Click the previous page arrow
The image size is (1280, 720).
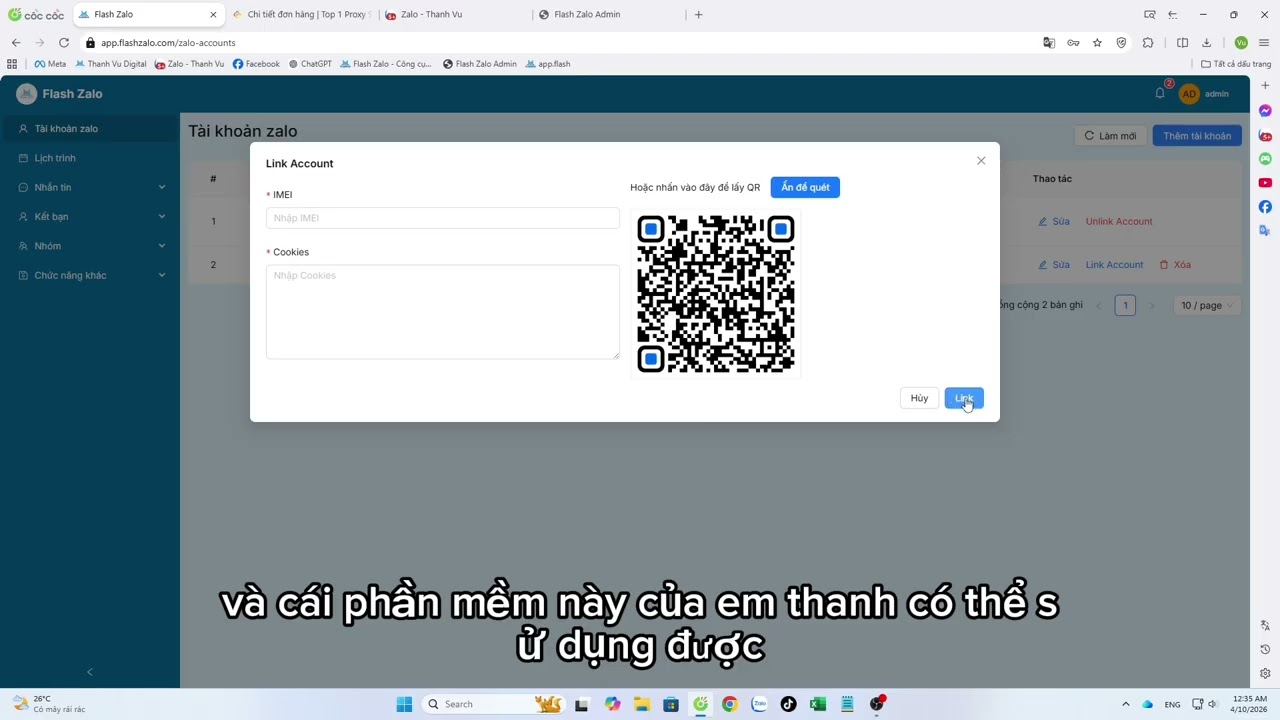tap(1099, 305)
